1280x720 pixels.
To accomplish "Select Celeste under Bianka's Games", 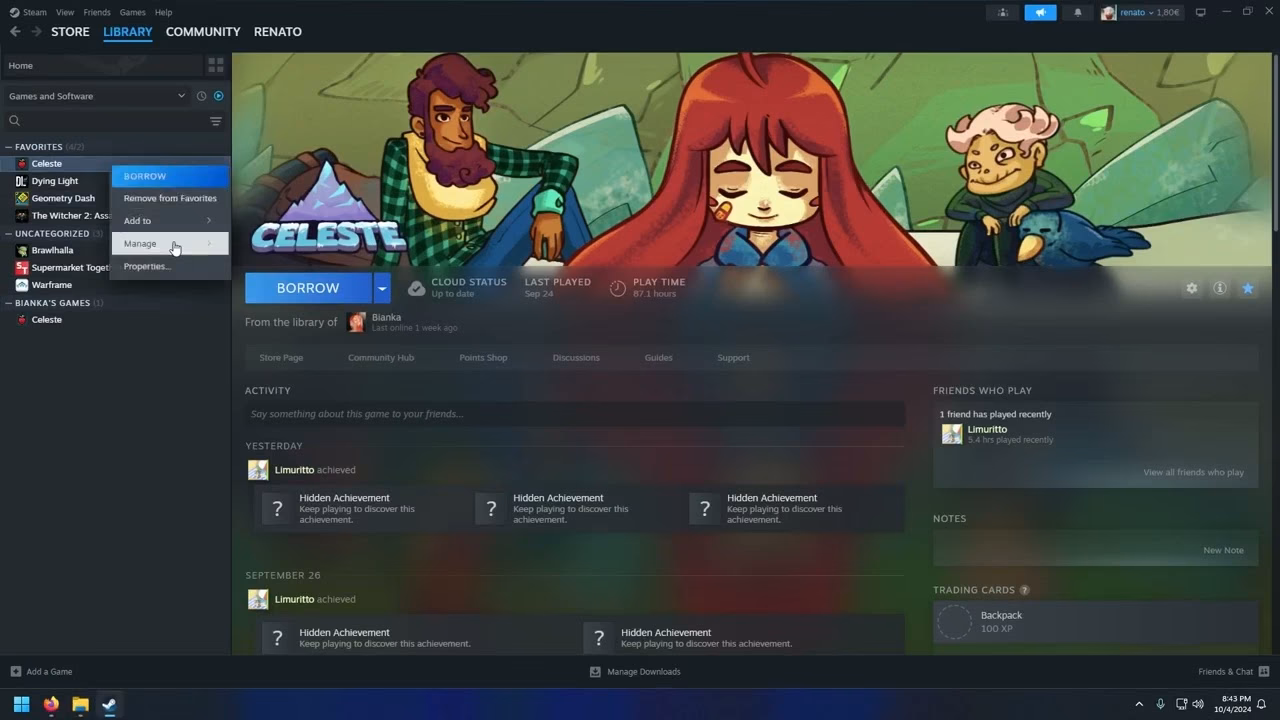I will (x=47, y=320).
